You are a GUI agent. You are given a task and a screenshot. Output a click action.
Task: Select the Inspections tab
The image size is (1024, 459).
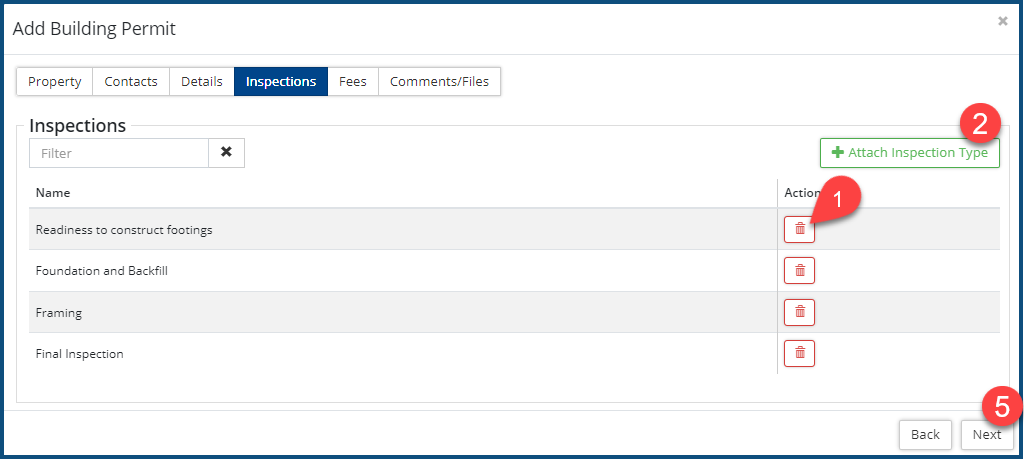click(281, 82)
